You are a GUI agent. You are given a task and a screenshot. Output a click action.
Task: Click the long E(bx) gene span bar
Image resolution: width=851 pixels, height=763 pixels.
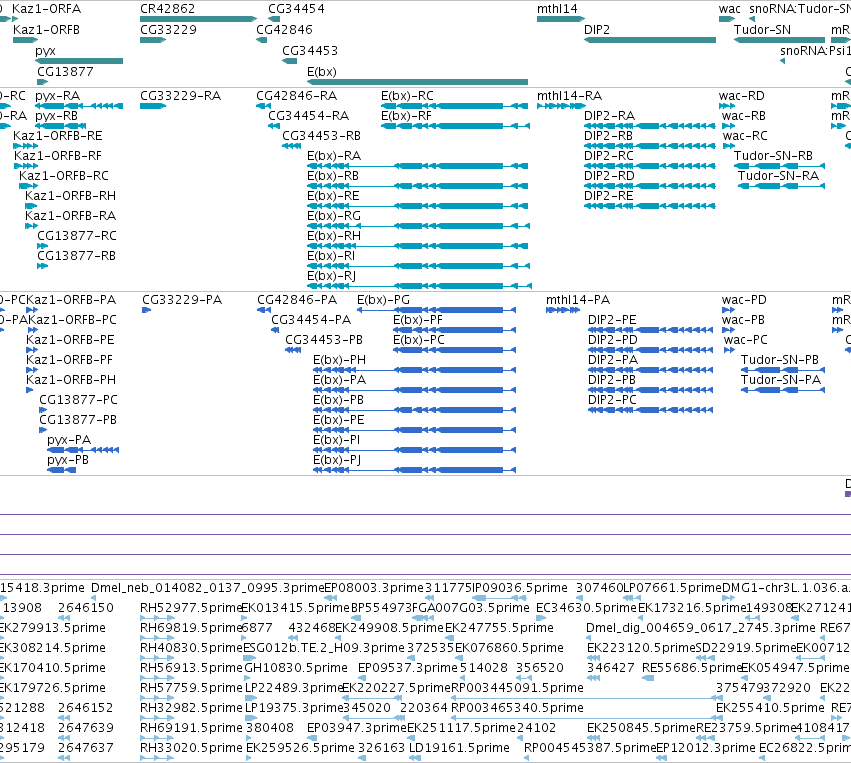[x=417, y=82]
